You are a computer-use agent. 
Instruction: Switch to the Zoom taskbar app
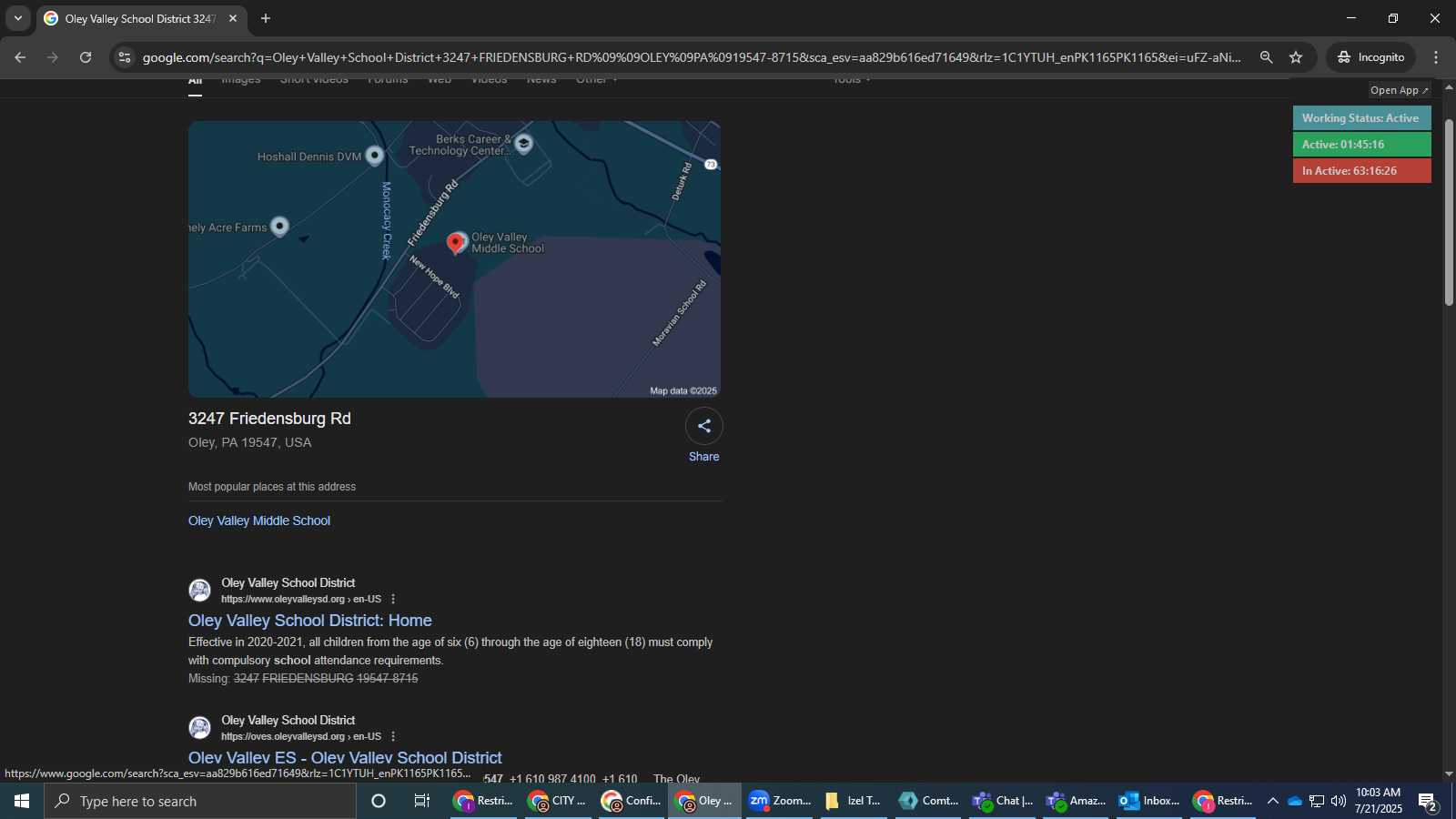click(x=779, y=801)
